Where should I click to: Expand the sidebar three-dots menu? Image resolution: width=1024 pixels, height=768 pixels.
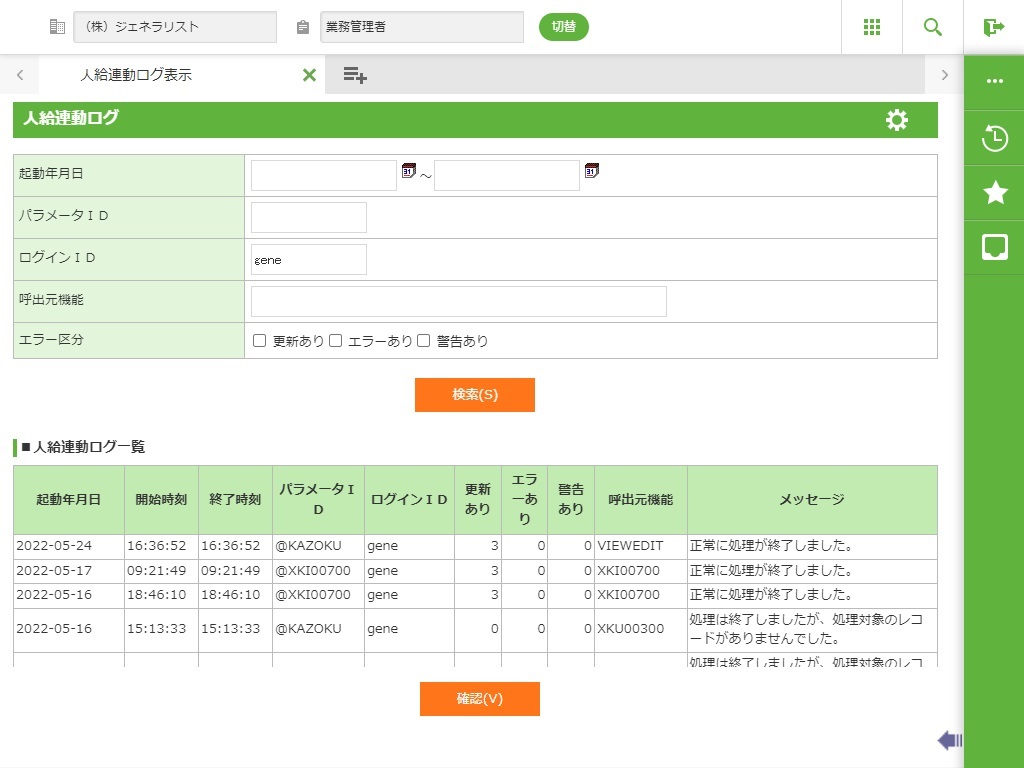tap(995, 82)
